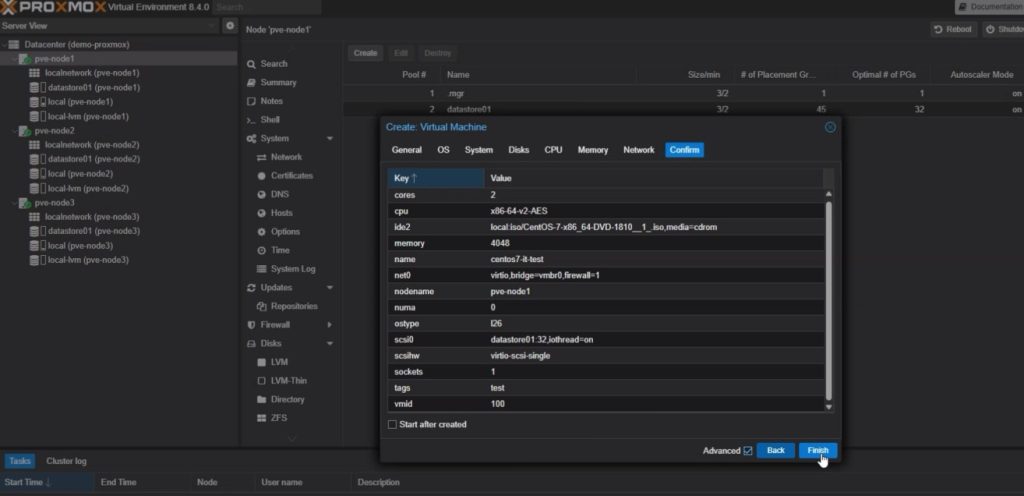Open the Certificates page in the System menu
The width and height of the screenshot is (1024, 496).
(291, 176)
